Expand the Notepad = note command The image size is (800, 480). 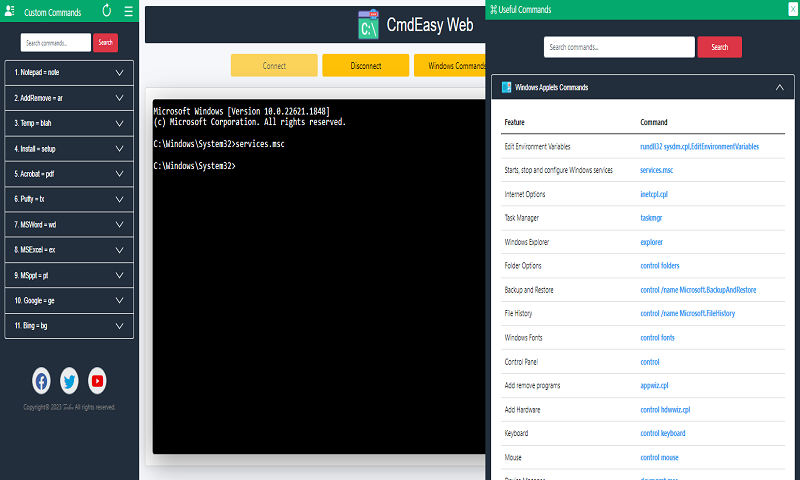pos(69,72)
